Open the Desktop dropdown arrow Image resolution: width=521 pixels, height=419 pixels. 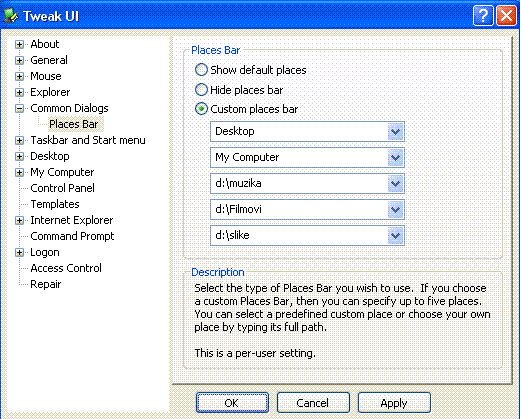396,132
